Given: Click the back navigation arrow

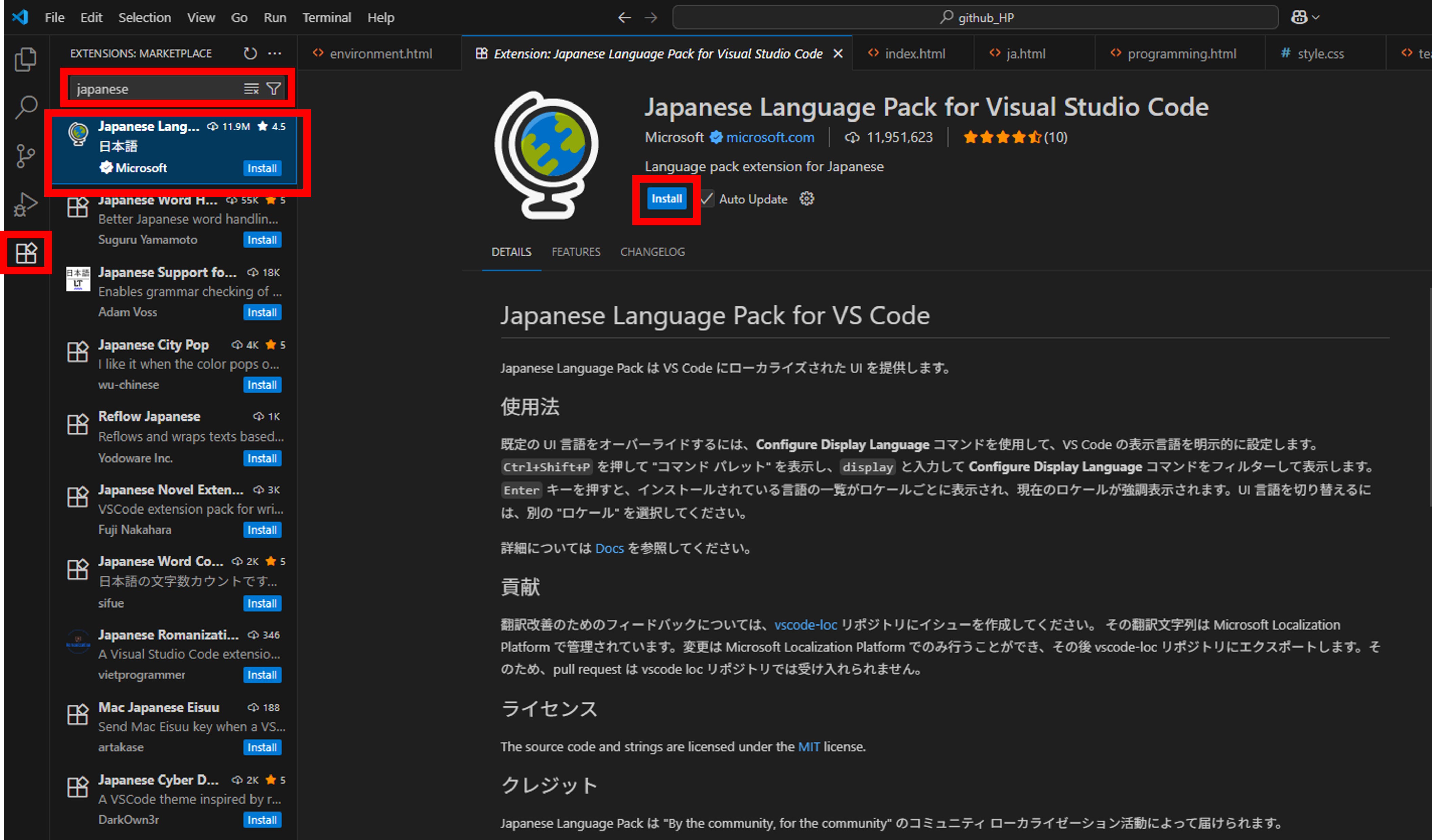Looking at the screenshot, I should click(624, 18).
